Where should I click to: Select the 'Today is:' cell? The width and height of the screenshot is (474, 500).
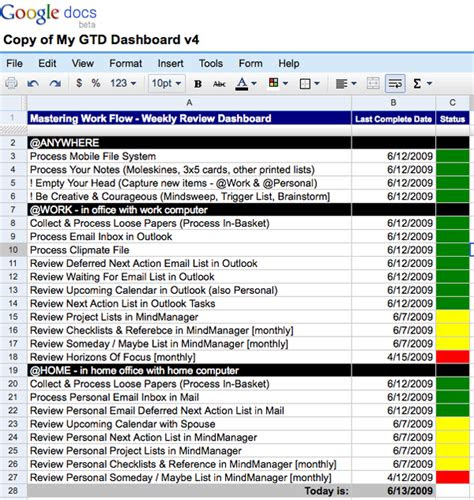[x=189, y=491]
